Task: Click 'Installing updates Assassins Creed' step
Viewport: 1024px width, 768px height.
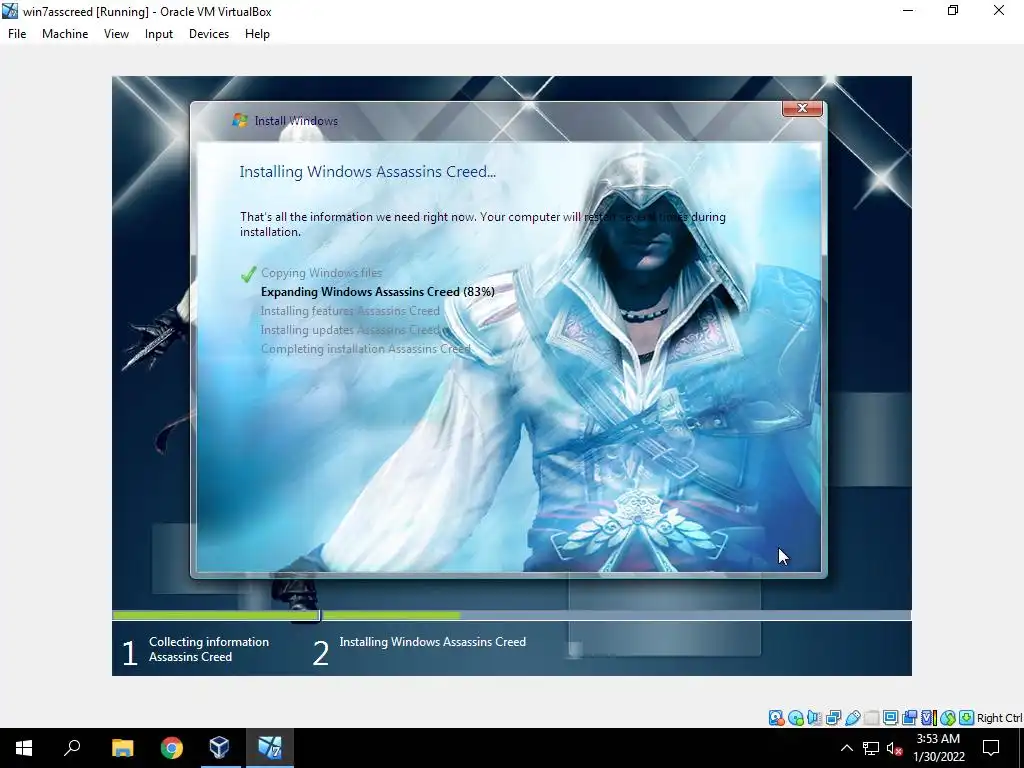Action: [x=350, y=330]
